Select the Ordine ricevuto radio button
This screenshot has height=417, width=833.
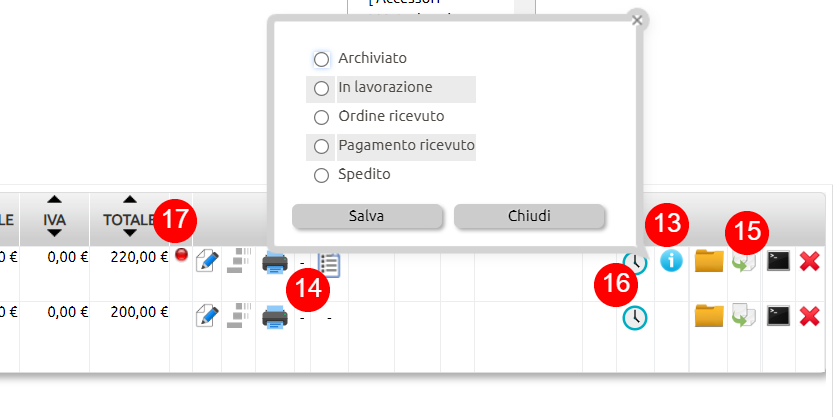321,117
